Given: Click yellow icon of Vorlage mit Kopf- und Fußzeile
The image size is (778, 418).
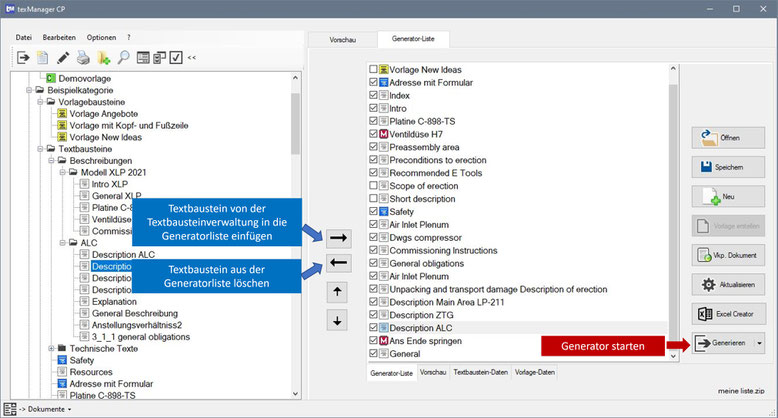Looking at the screenshot, I should (62, 125).
